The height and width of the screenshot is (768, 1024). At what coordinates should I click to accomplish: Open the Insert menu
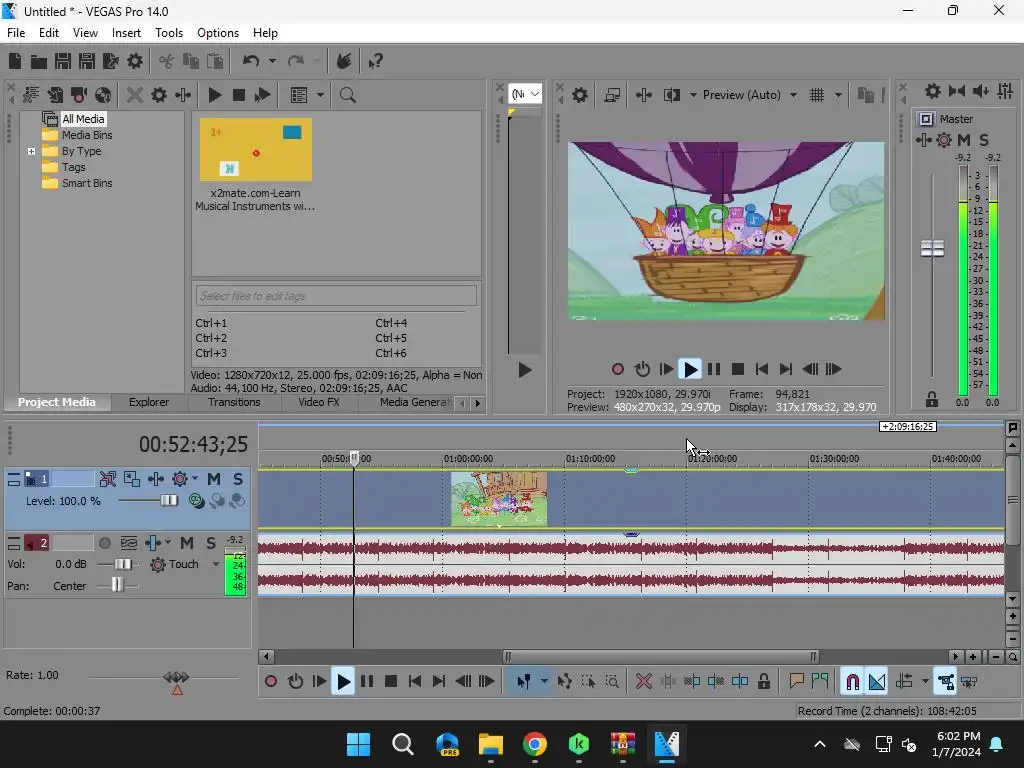click(x=126, y=33)
